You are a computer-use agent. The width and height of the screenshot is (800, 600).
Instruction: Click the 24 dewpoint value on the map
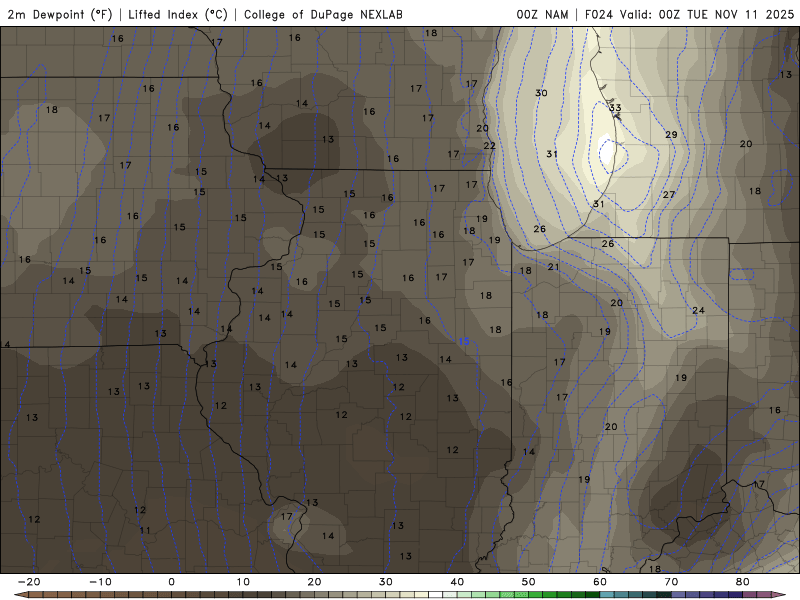[698, 310]
